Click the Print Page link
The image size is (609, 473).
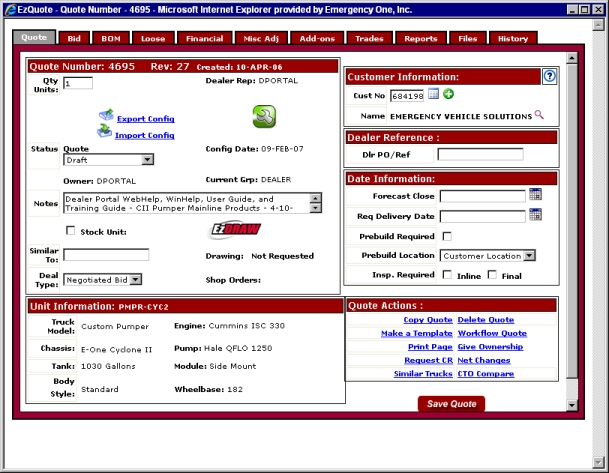430,346
